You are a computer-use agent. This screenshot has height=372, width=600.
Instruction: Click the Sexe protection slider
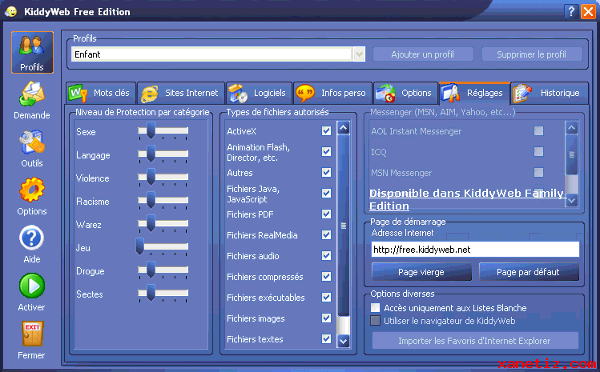pos(163,131)
